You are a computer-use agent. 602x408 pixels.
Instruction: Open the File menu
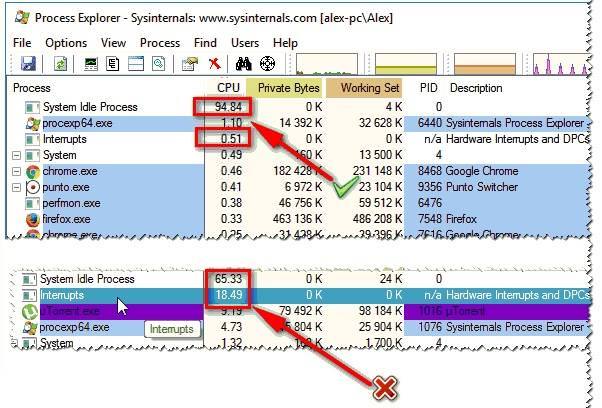point(22,43)
